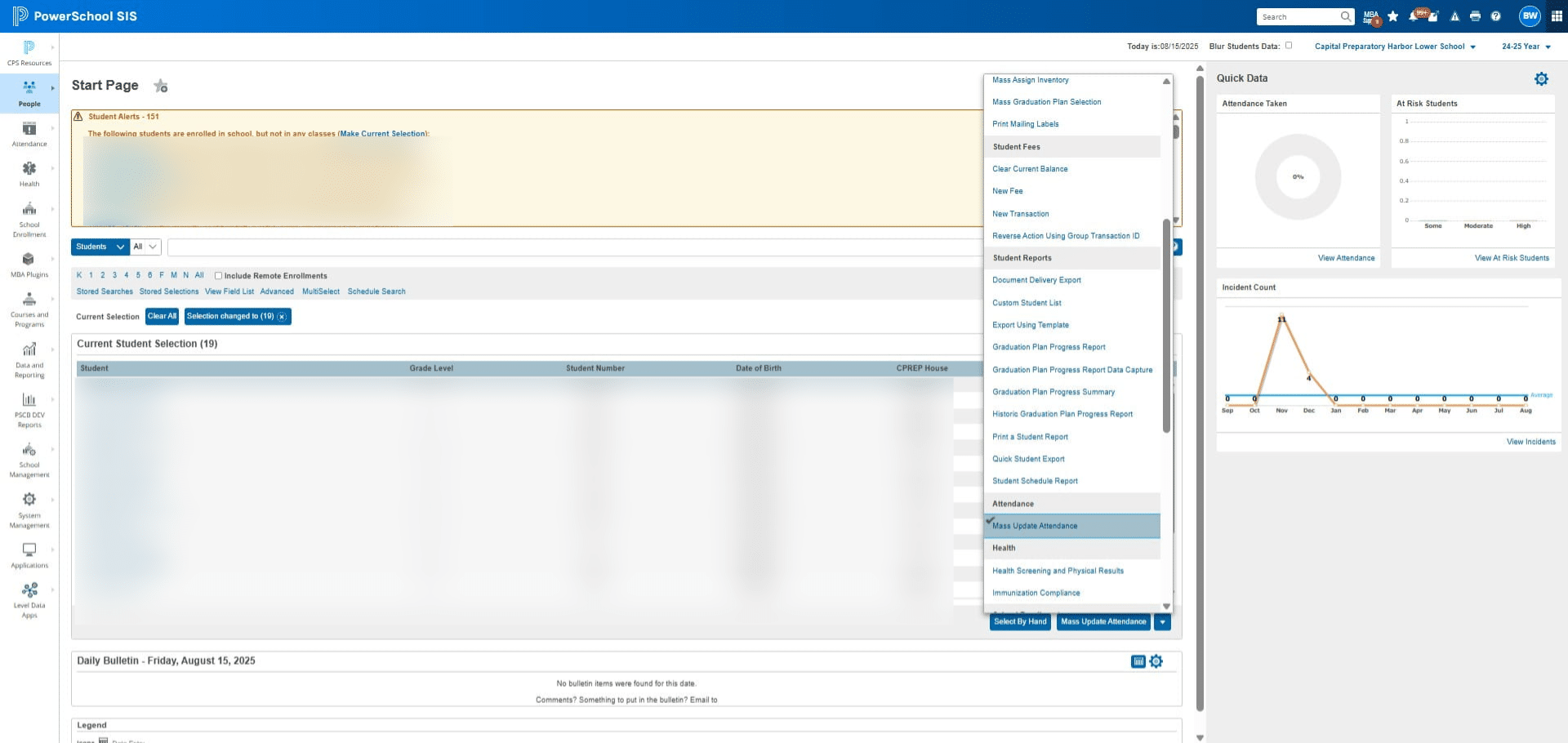This screenshot has height=743, width=1568.
Task: Open MultiSelect link
Action: [x=321, y=291]
